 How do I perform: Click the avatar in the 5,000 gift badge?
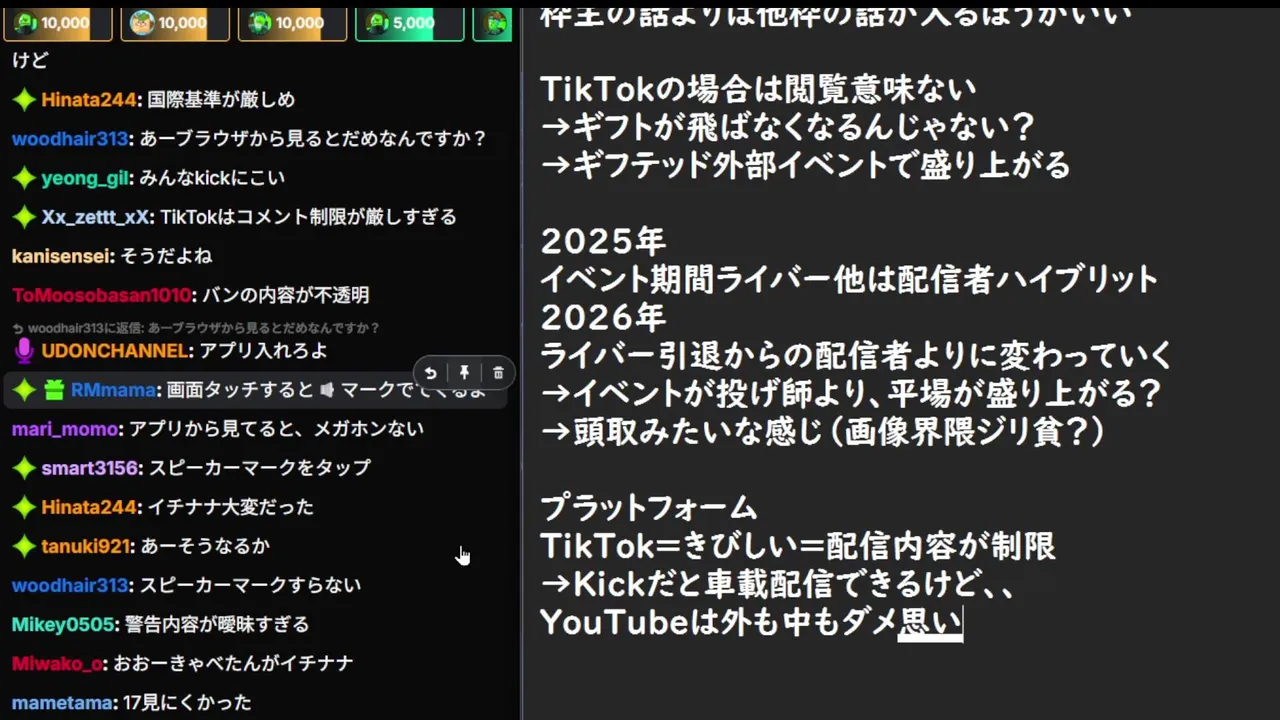pyautogui.click(x=378, y=22)
